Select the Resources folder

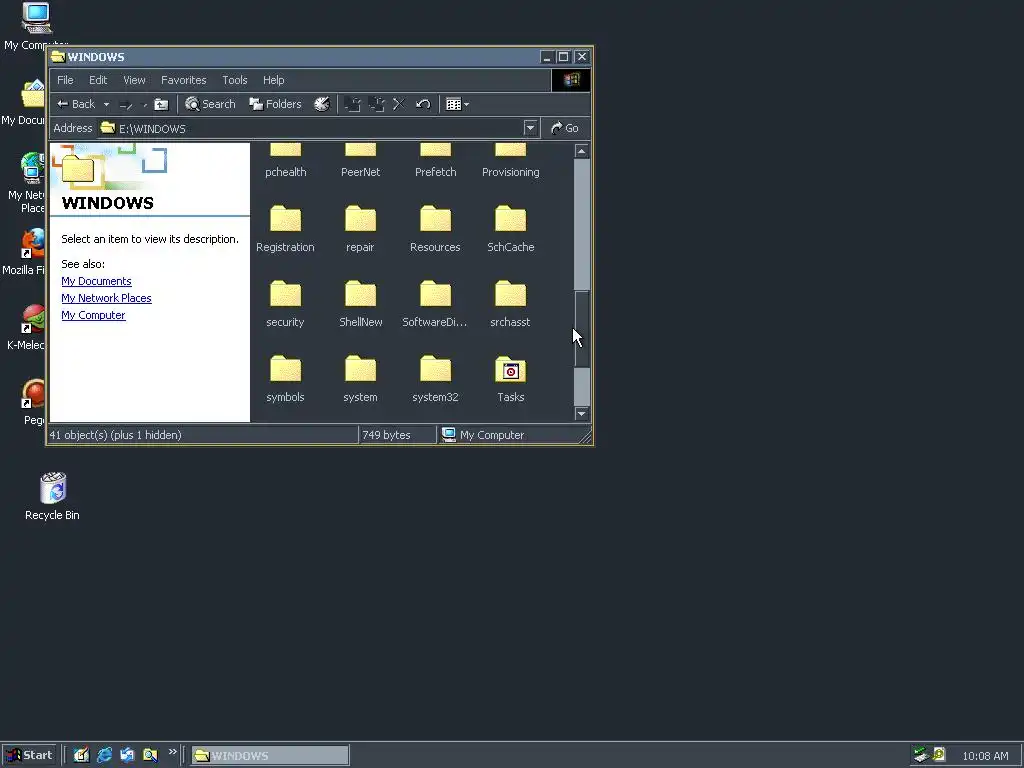(436, 229)
